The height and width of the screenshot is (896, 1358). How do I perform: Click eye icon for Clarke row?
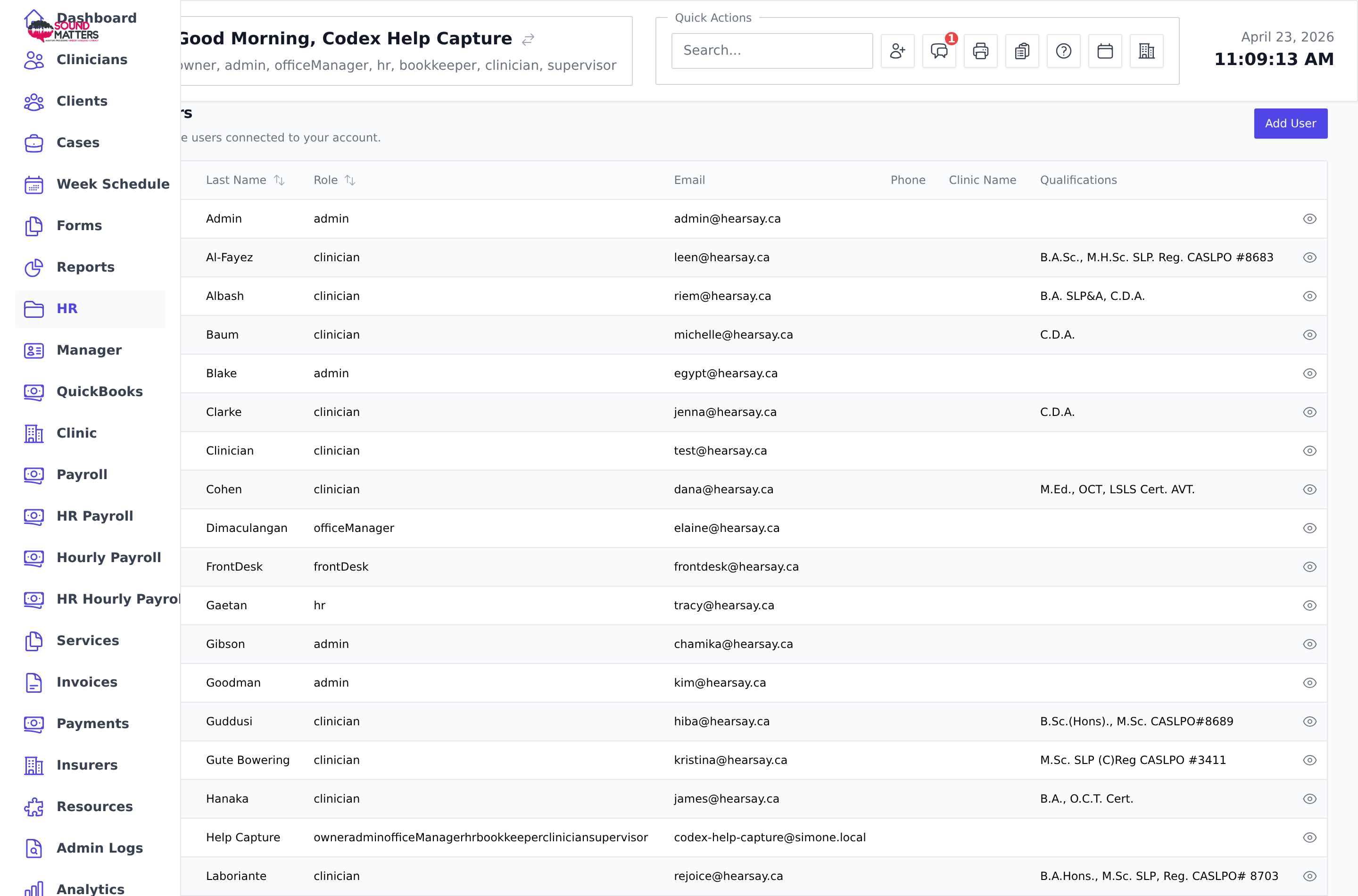(x=1309, y=412)
